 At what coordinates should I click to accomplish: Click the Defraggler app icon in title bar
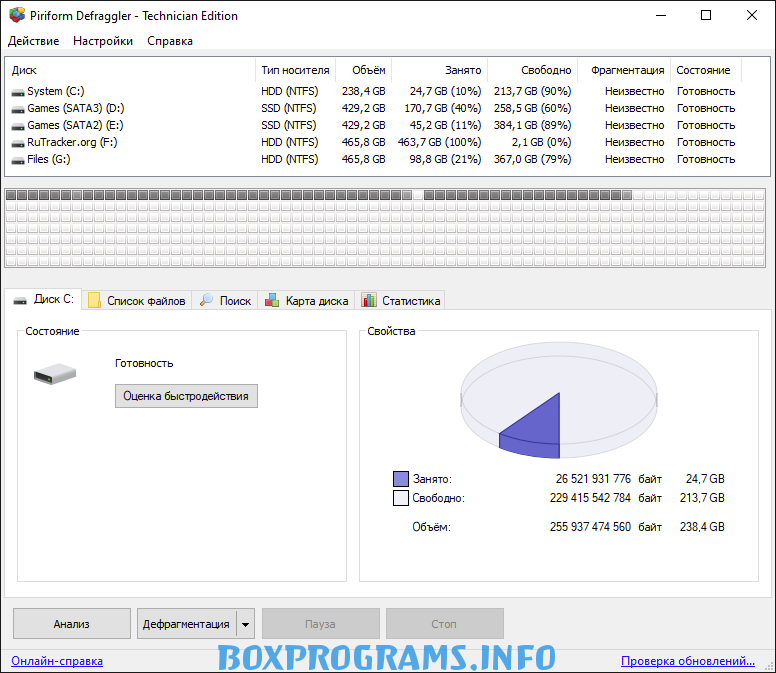[17, 15]
